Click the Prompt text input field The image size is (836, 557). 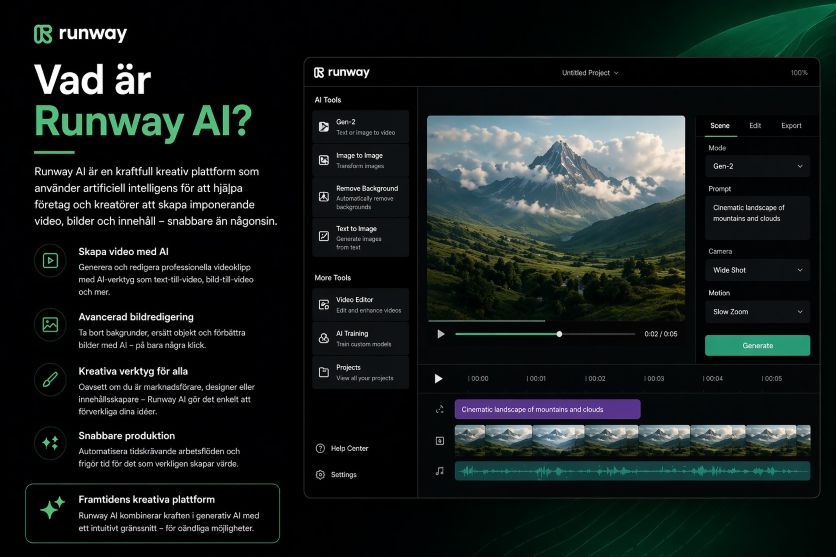[757, 218]
